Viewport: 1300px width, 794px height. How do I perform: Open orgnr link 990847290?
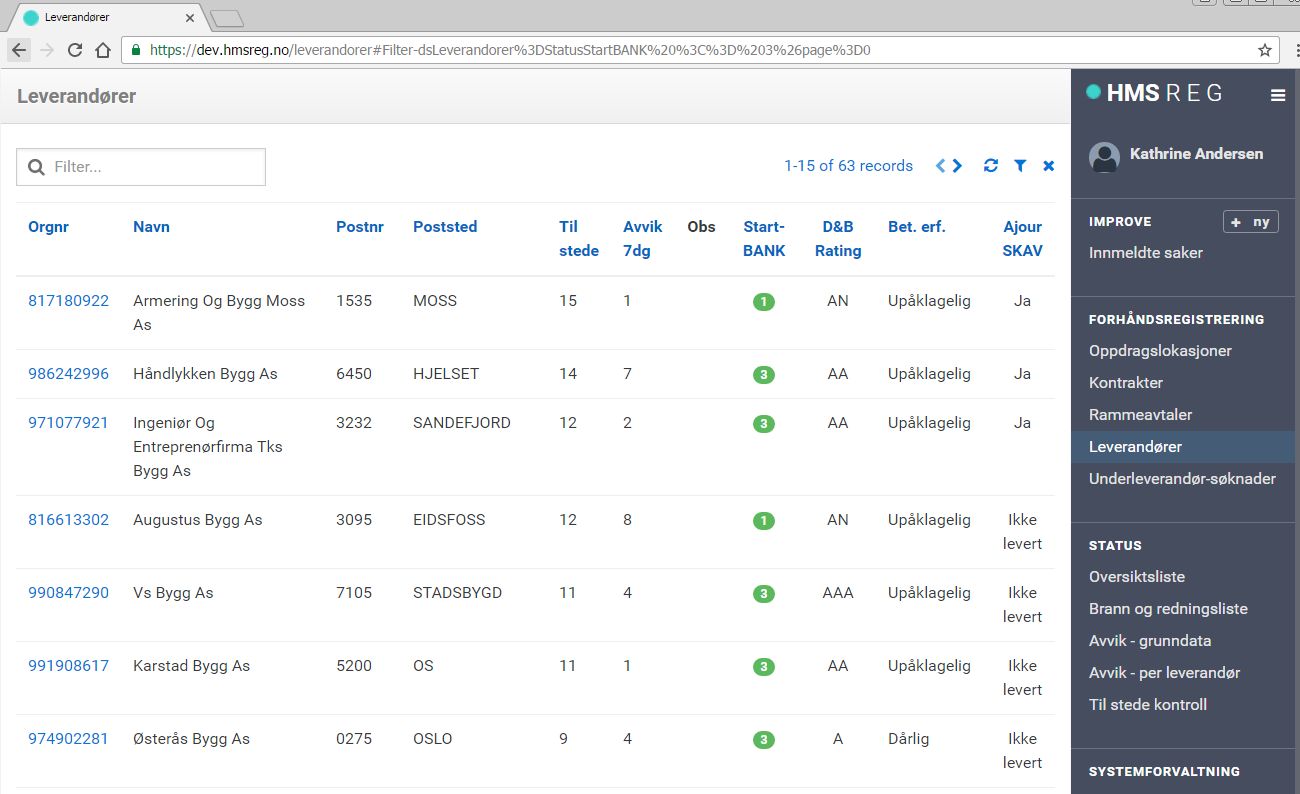tap(68, 593)
